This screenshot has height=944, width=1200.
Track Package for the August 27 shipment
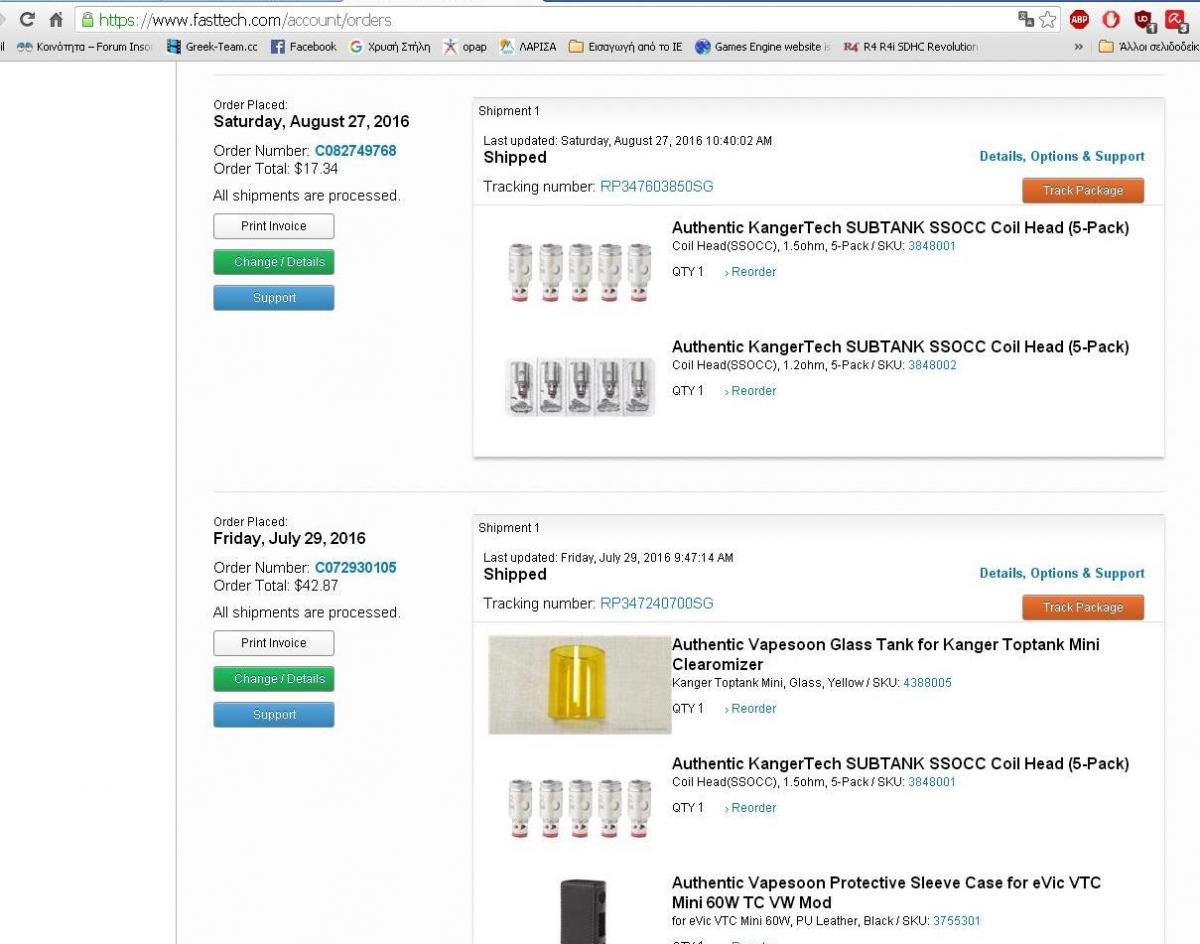(1083, 190)
